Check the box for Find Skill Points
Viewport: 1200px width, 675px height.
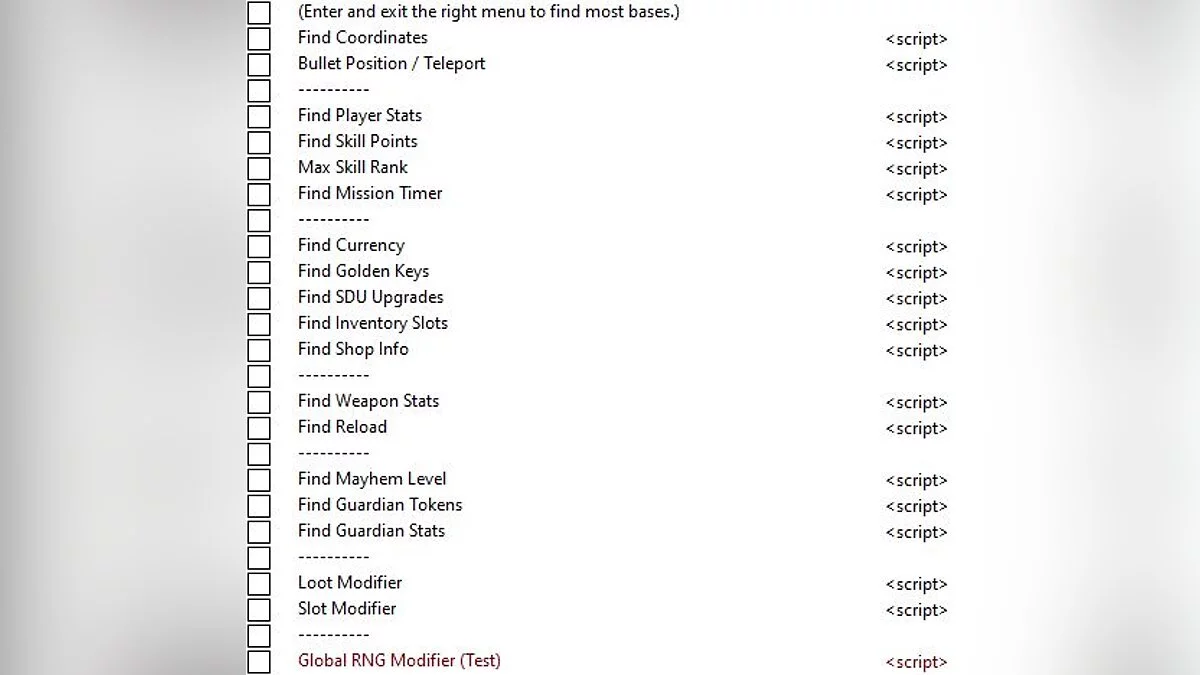(259, 143)
